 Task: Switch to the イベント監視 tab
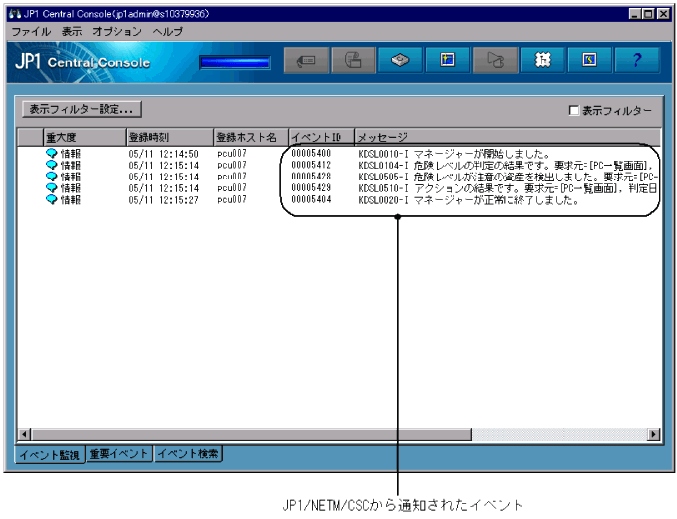point(50,455)
